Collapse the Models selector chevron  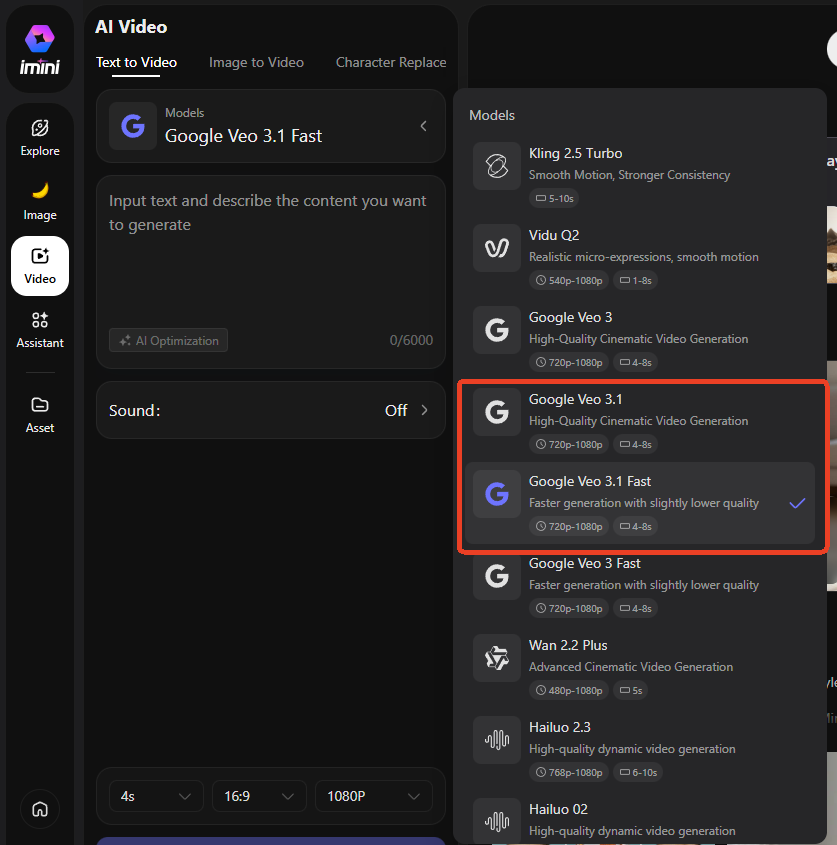(423, 126)
